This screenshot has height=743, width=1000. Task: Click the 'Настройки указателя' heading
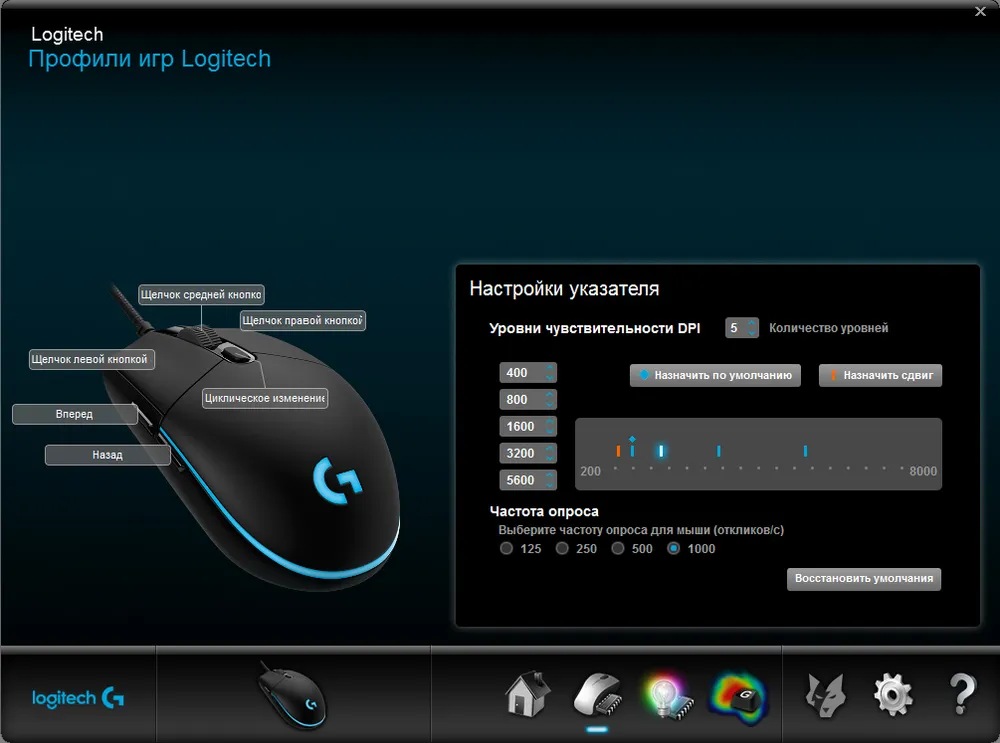(564, 289)
